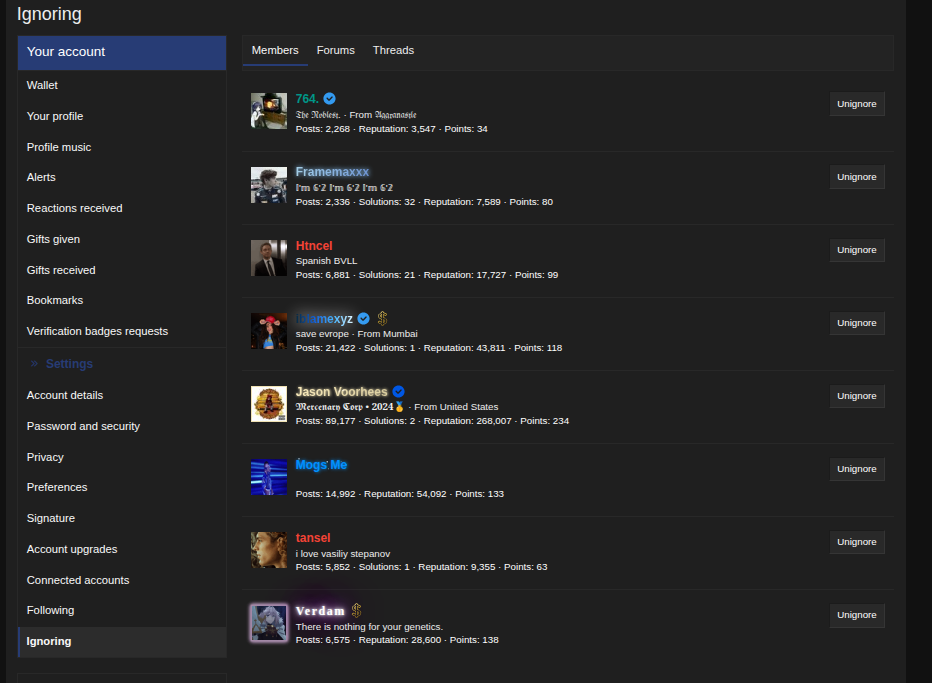This screenshot has height=683, width=932.
Task: Click the verified badge beside Jason Voorhees
Action: 398,391
